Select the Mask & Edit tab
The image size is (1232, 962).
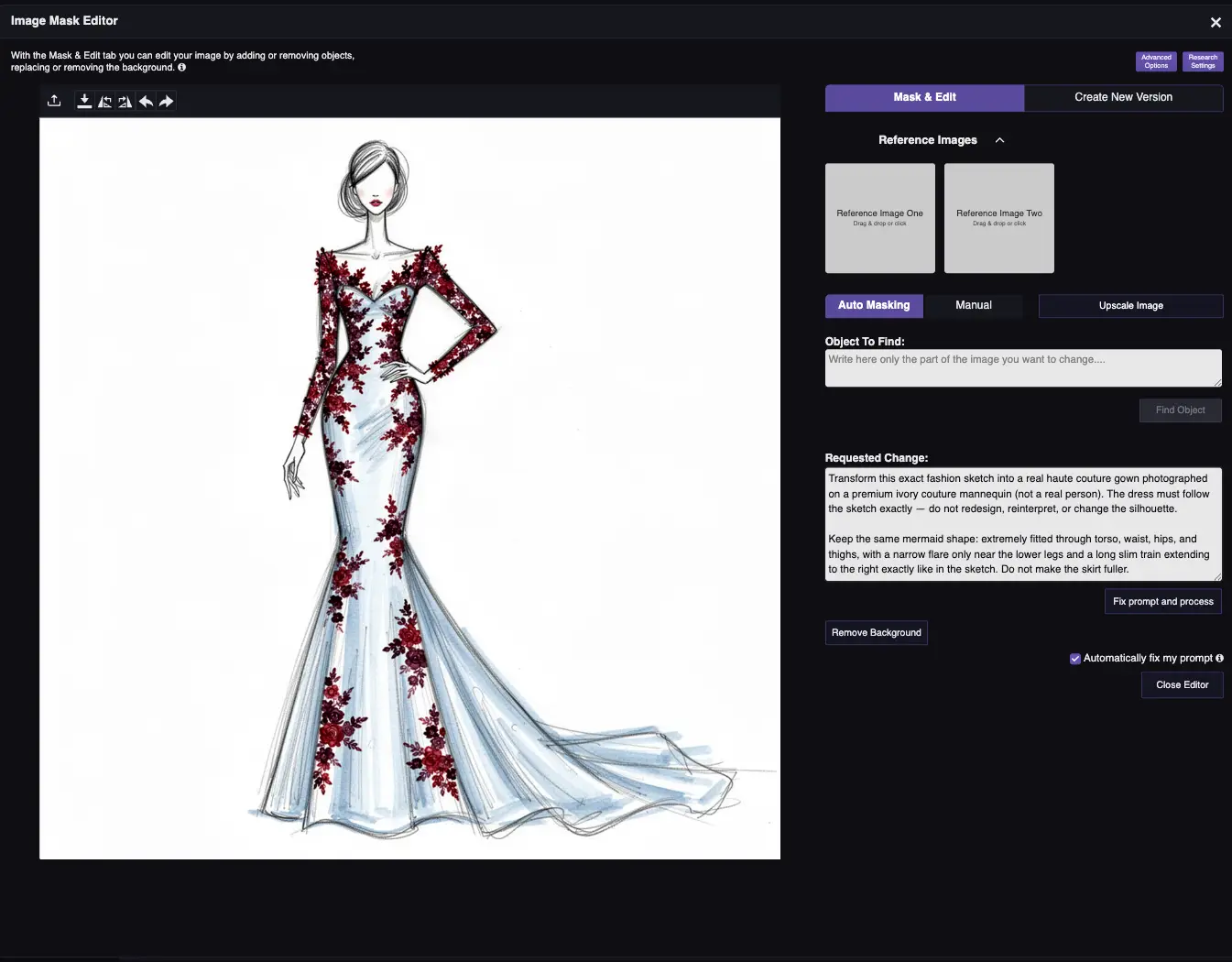pyautogui.click(x=924, y=97)
